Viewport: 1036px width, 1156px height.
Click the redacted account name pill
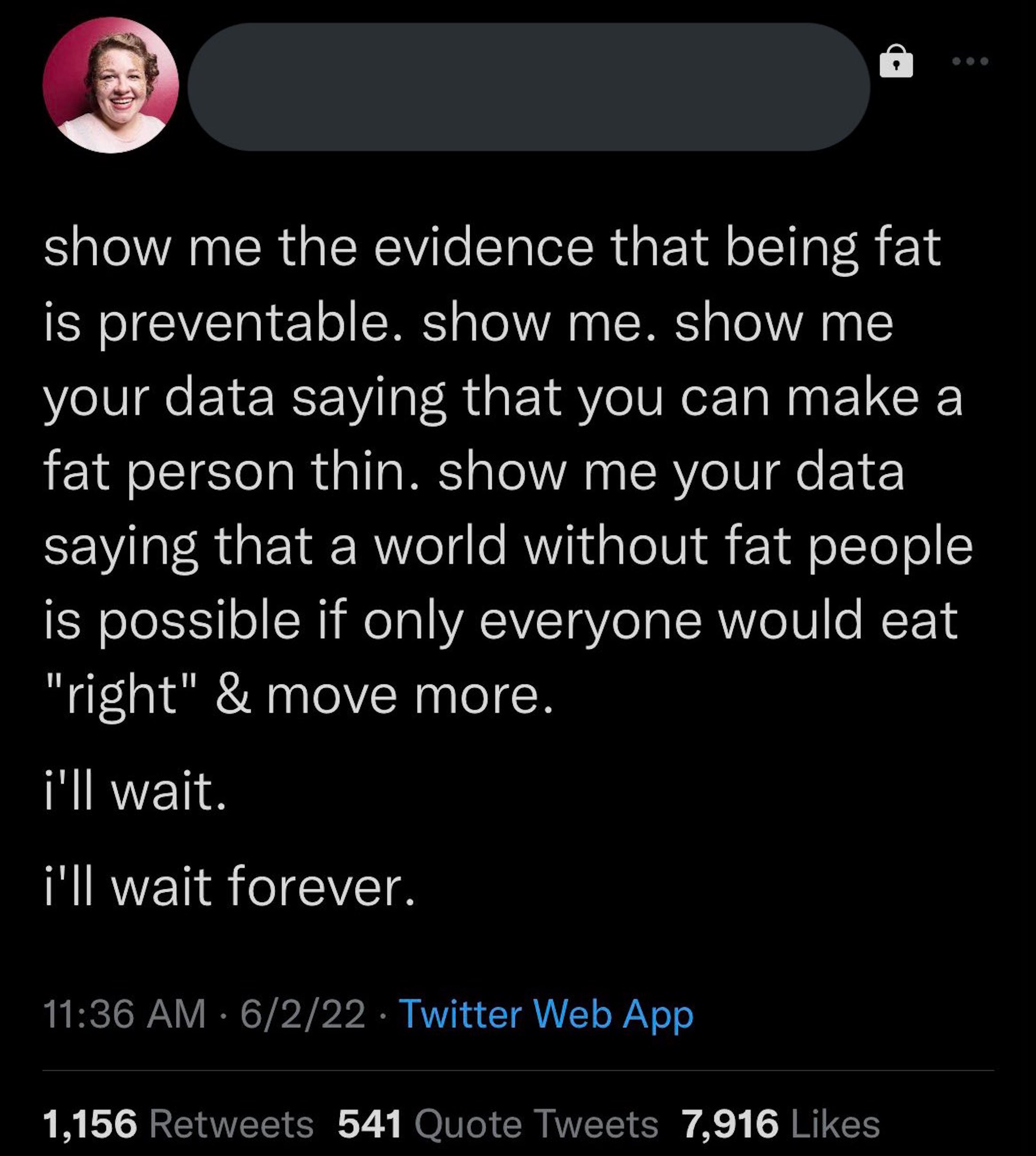pos(528,87)
